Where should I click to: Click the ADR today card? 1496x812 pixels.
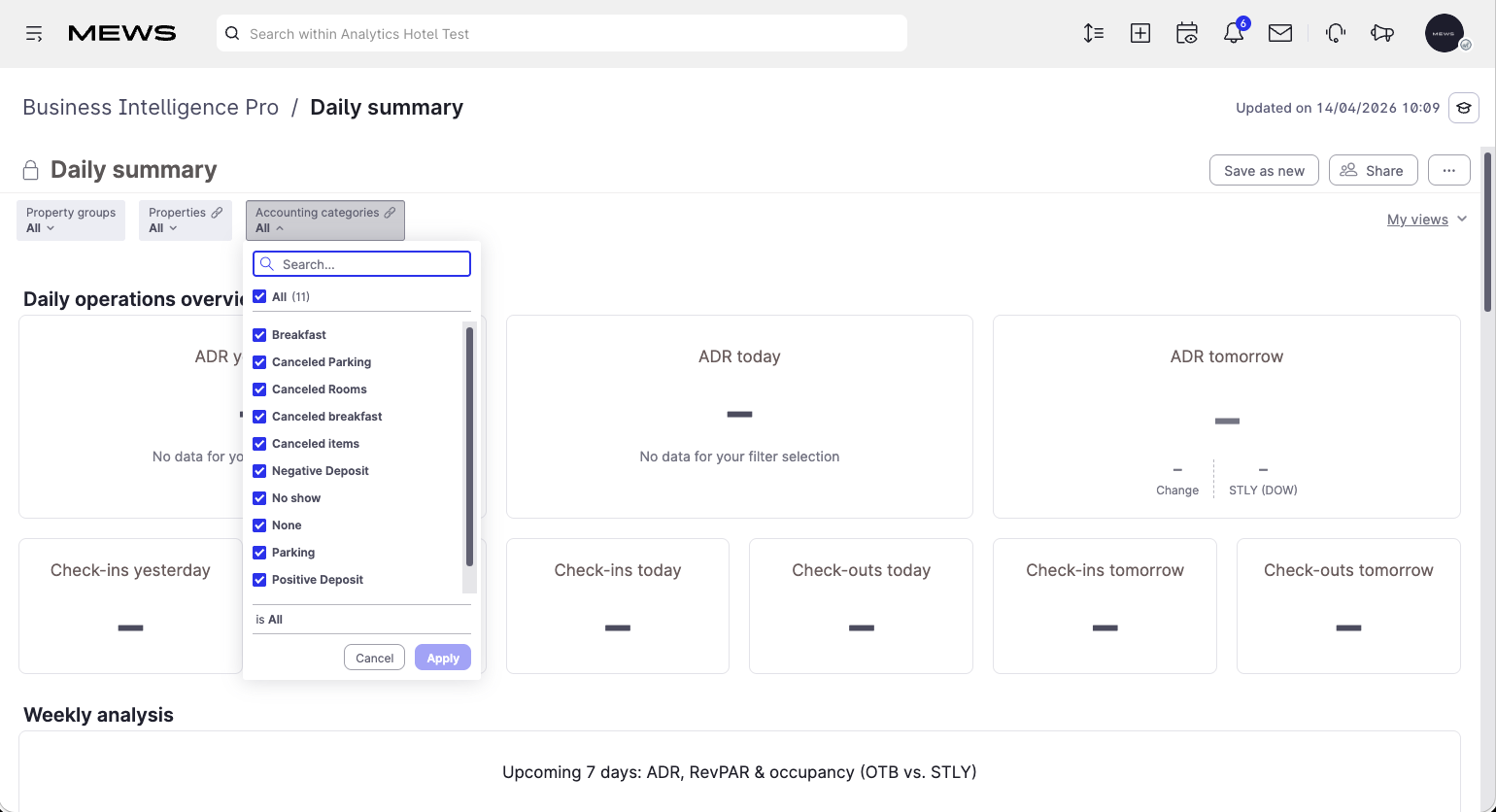739,417
